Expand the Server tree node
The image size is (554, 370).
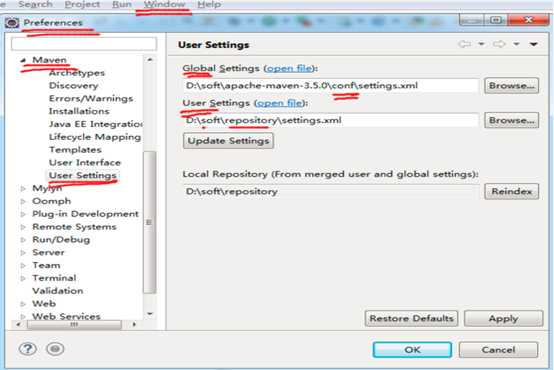click(23, 253)
